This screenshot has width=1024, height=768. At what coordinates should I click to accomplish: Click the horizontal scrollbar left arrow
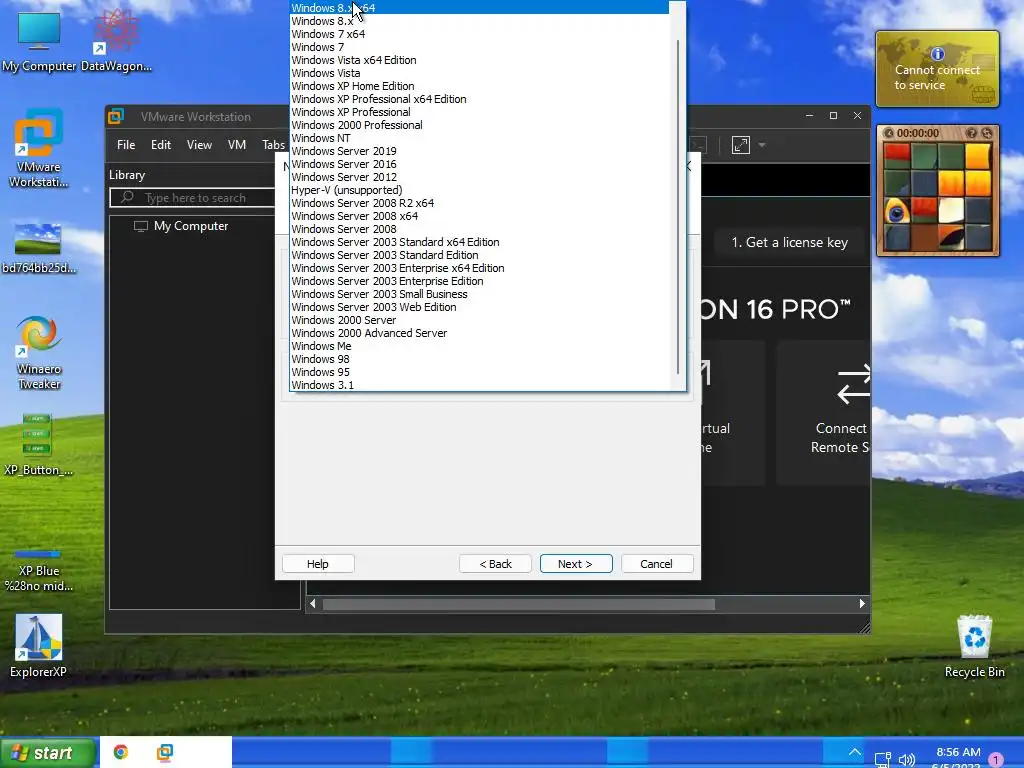(x=312, y=603)
